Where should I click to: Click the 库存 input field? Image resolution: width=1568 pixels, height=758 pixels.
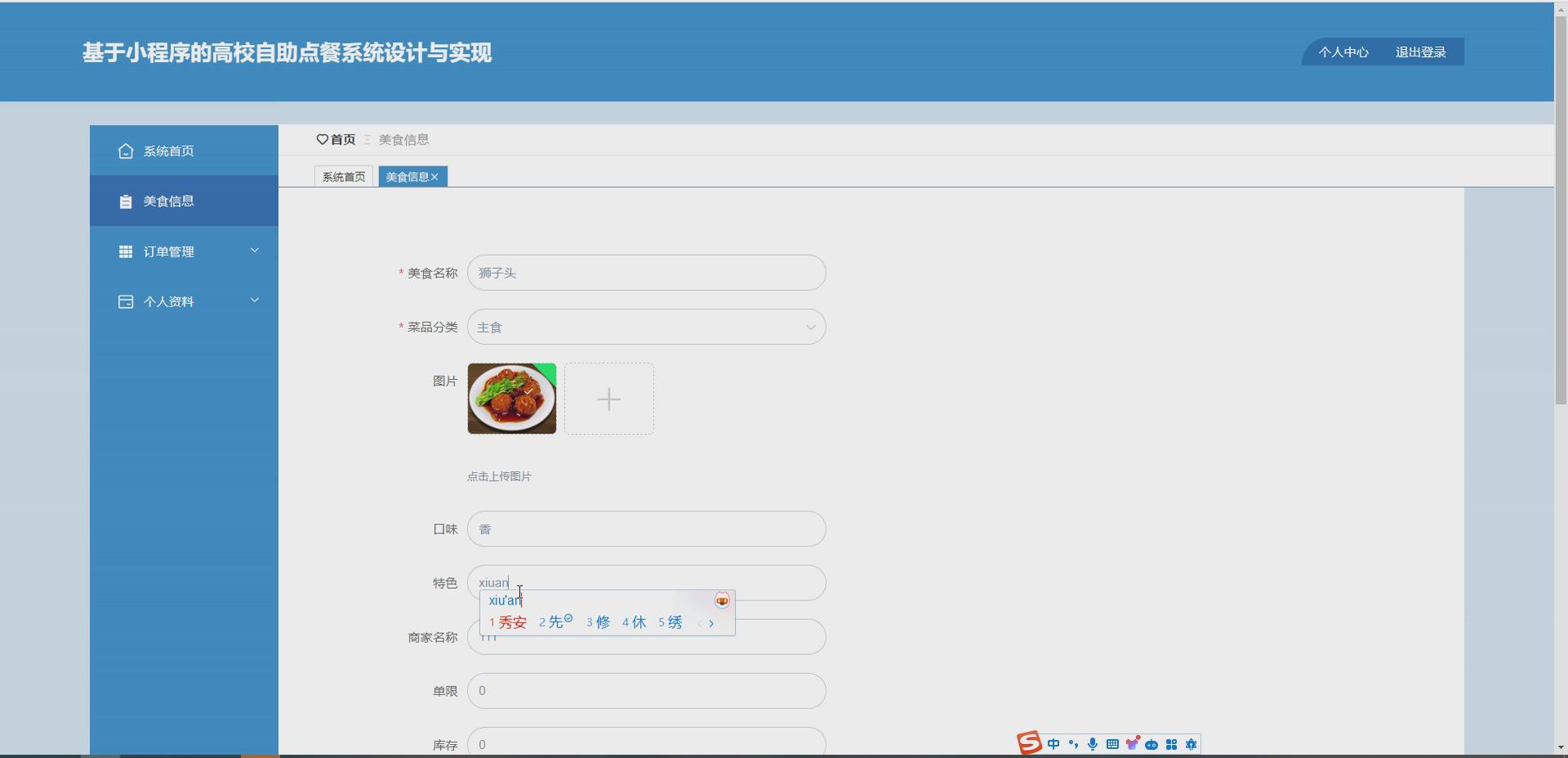pos(647,742)
